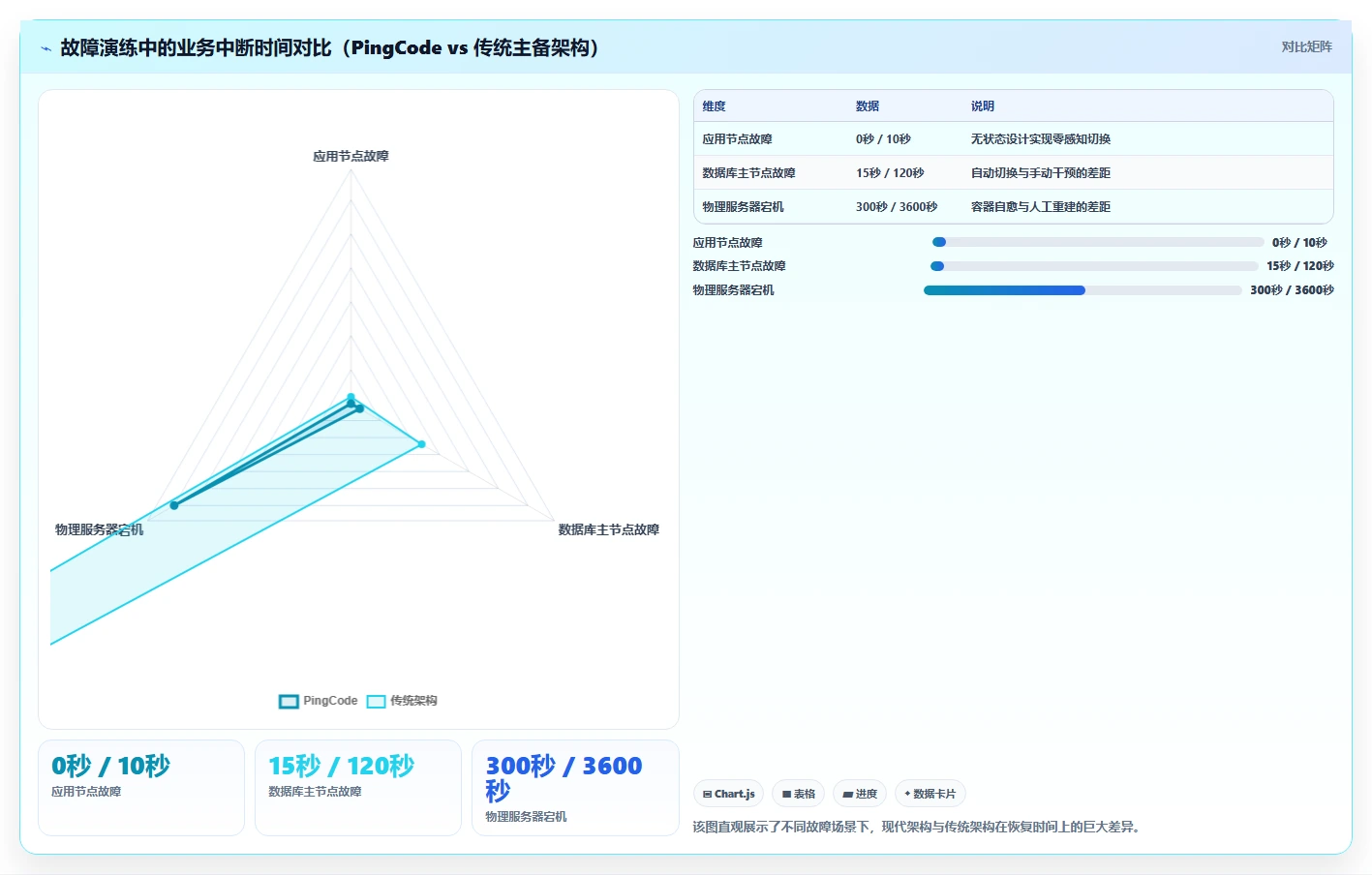
Task: Toggle the PingCode legend swatch
Action: [x=289, y=702]
